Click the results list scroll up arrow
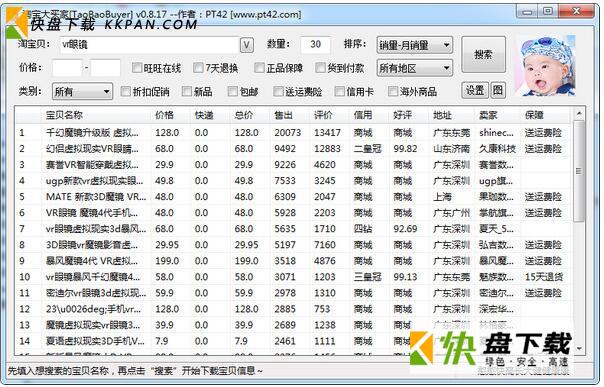Screen dimensions: 604x387 pyautogui.click(x=579, y=114)
